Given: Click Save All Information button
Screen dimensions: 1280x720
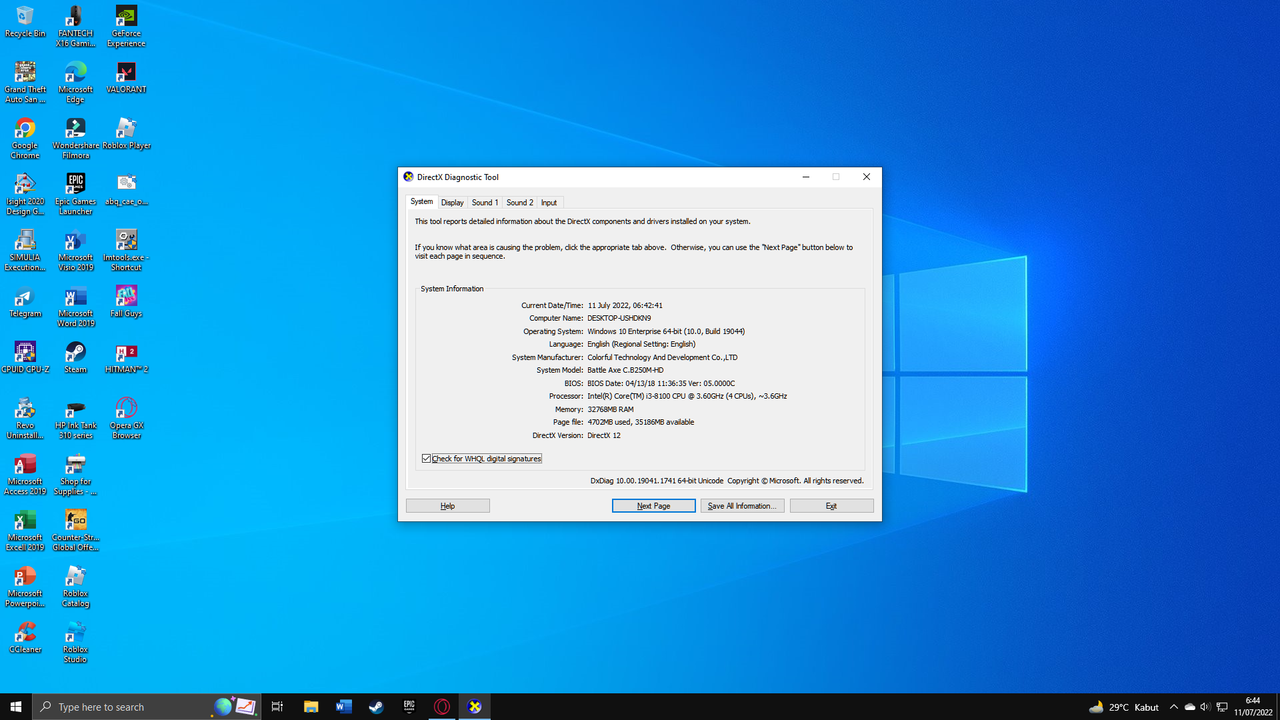Looking at the screenshot, I should pos(742,506).
